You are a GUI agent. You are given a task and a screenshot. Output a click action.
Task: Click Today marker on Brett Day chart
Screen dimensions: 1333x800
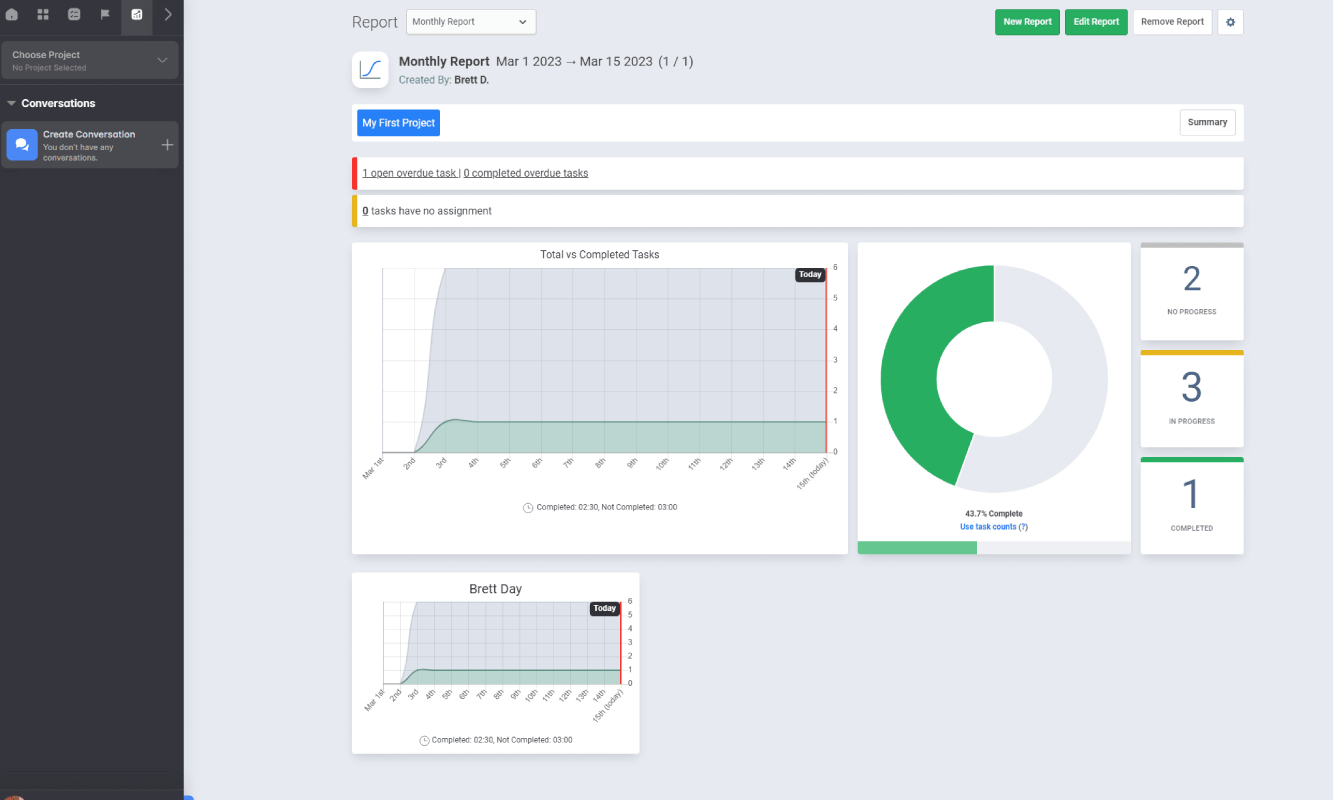(604, 609)
